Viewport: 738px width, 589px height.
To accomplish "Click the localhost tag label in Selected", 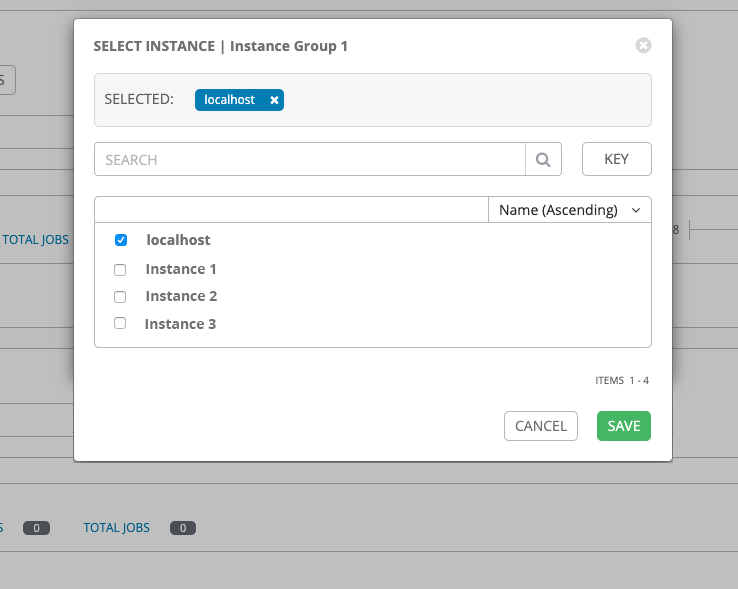I will click(230, 100).
